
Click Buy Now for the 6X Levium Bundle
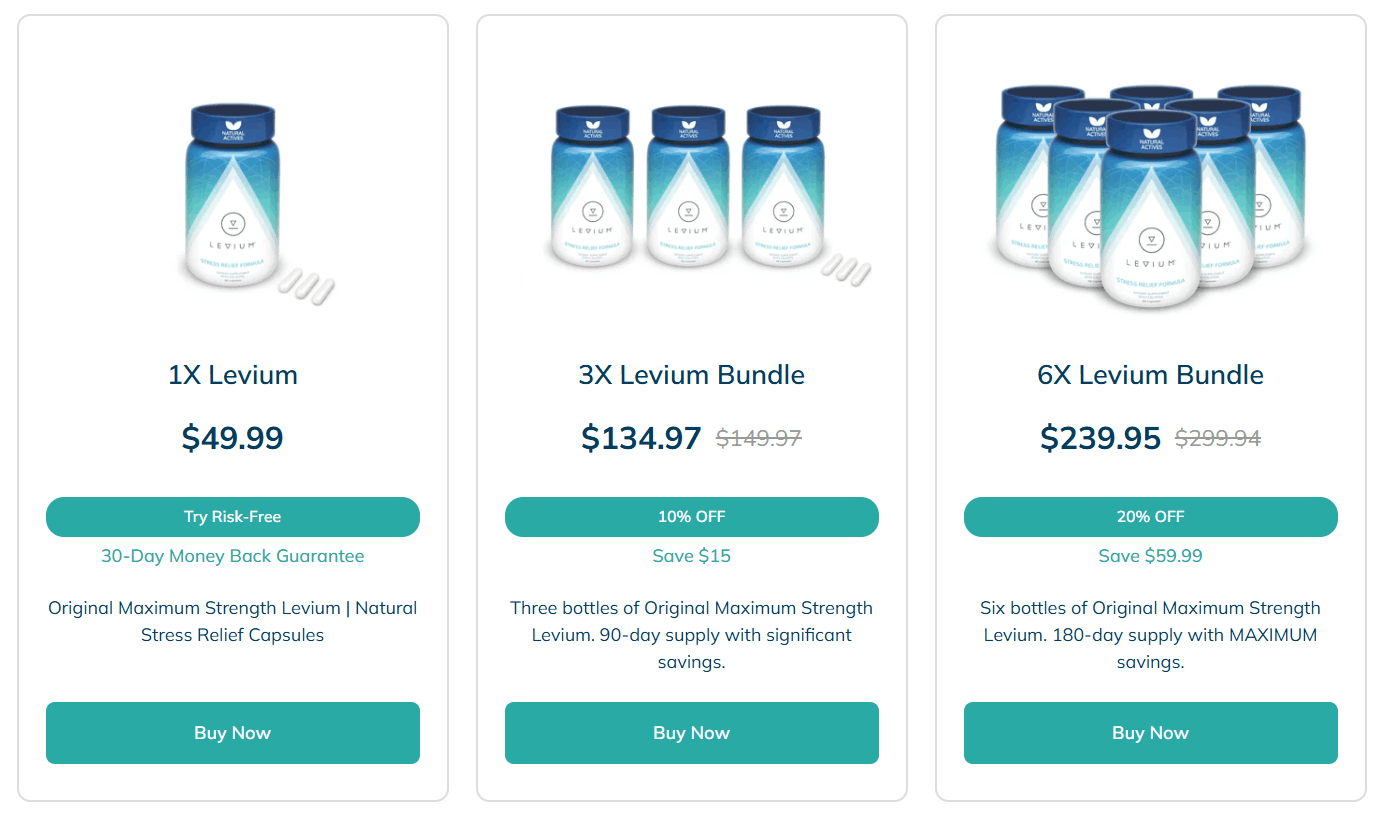[1150, 732]
